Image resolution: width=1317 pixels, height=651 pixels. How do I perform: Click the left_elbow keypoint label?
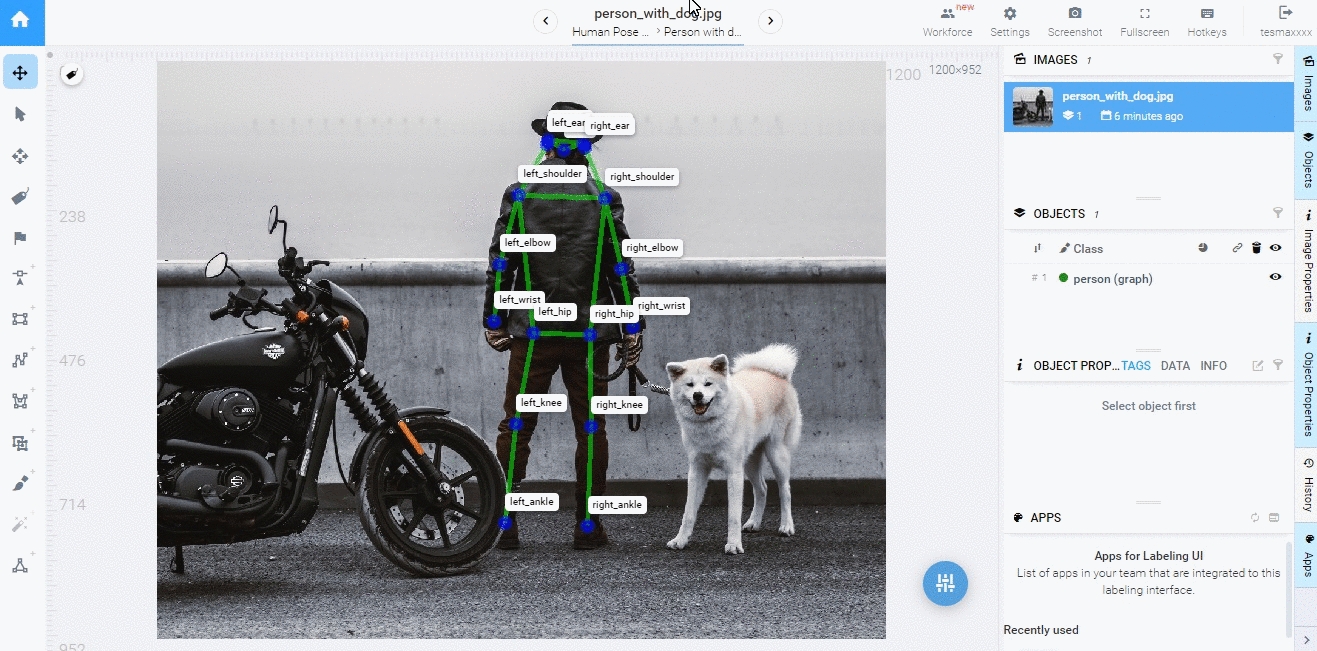tap(527, 243)
